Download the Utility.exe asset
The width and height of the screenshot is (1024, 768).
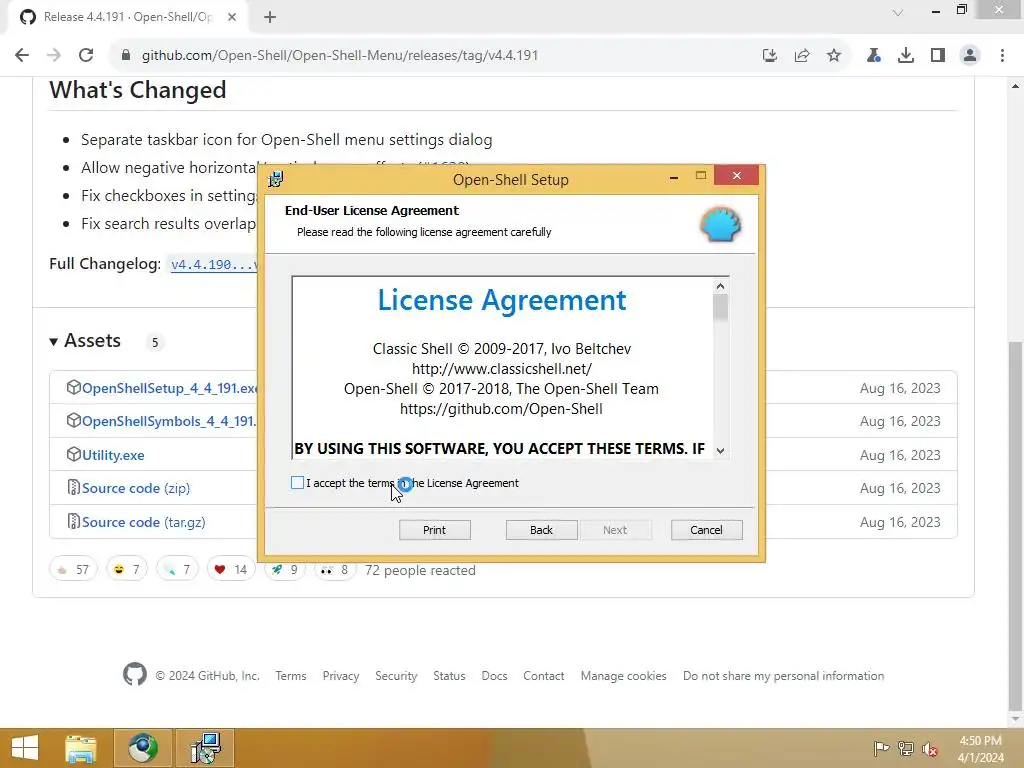(113, 455)
